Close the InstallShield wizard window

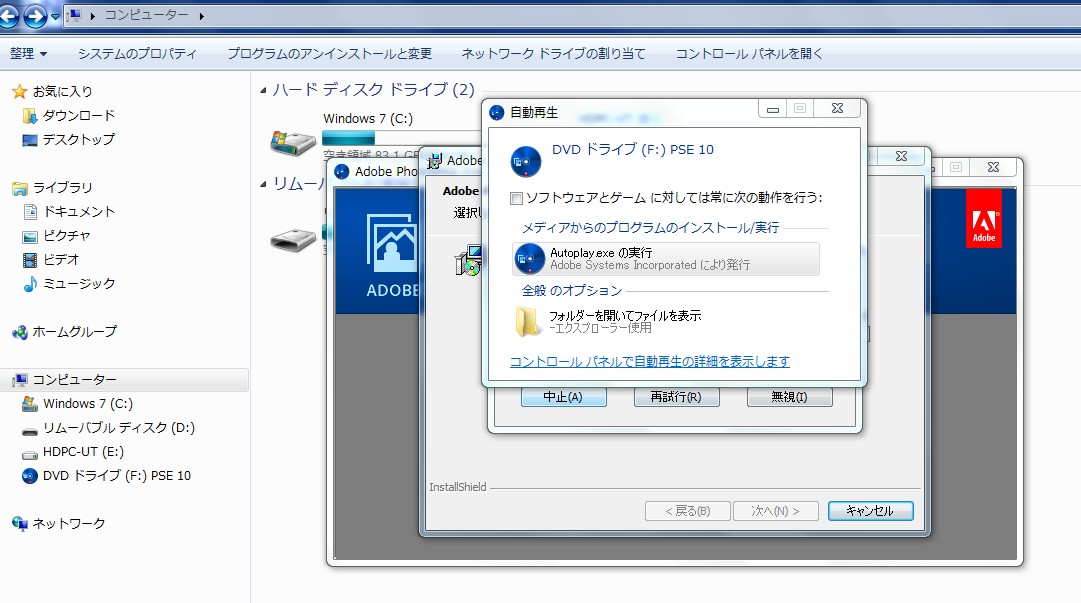[x=900, y=156]
